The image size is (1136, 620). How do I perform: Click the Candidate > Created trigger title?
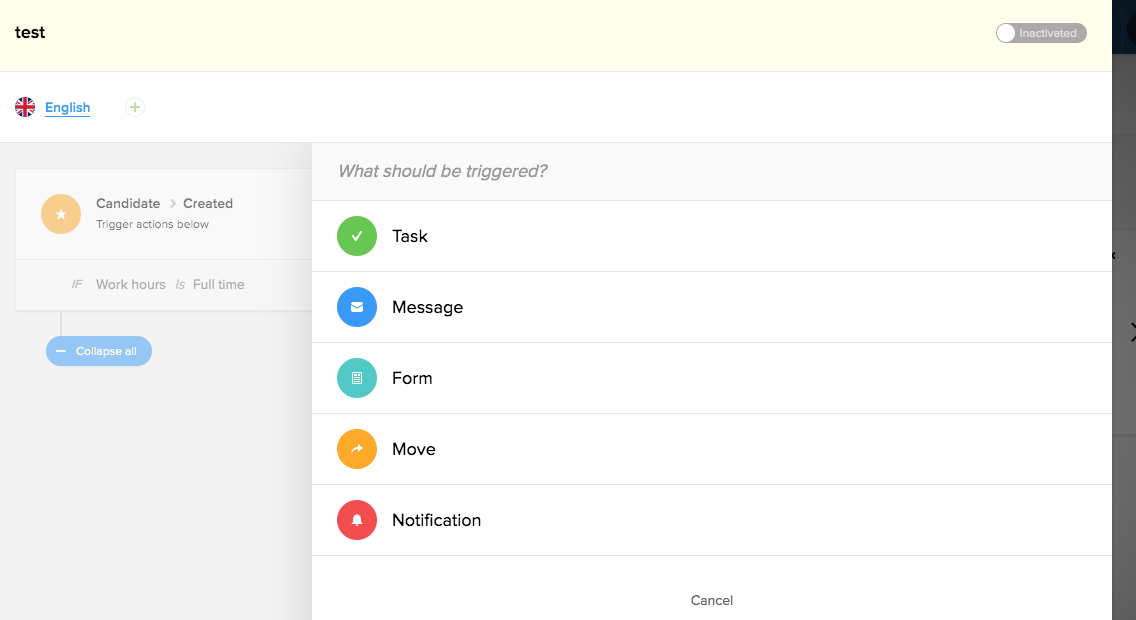(164, 203)
